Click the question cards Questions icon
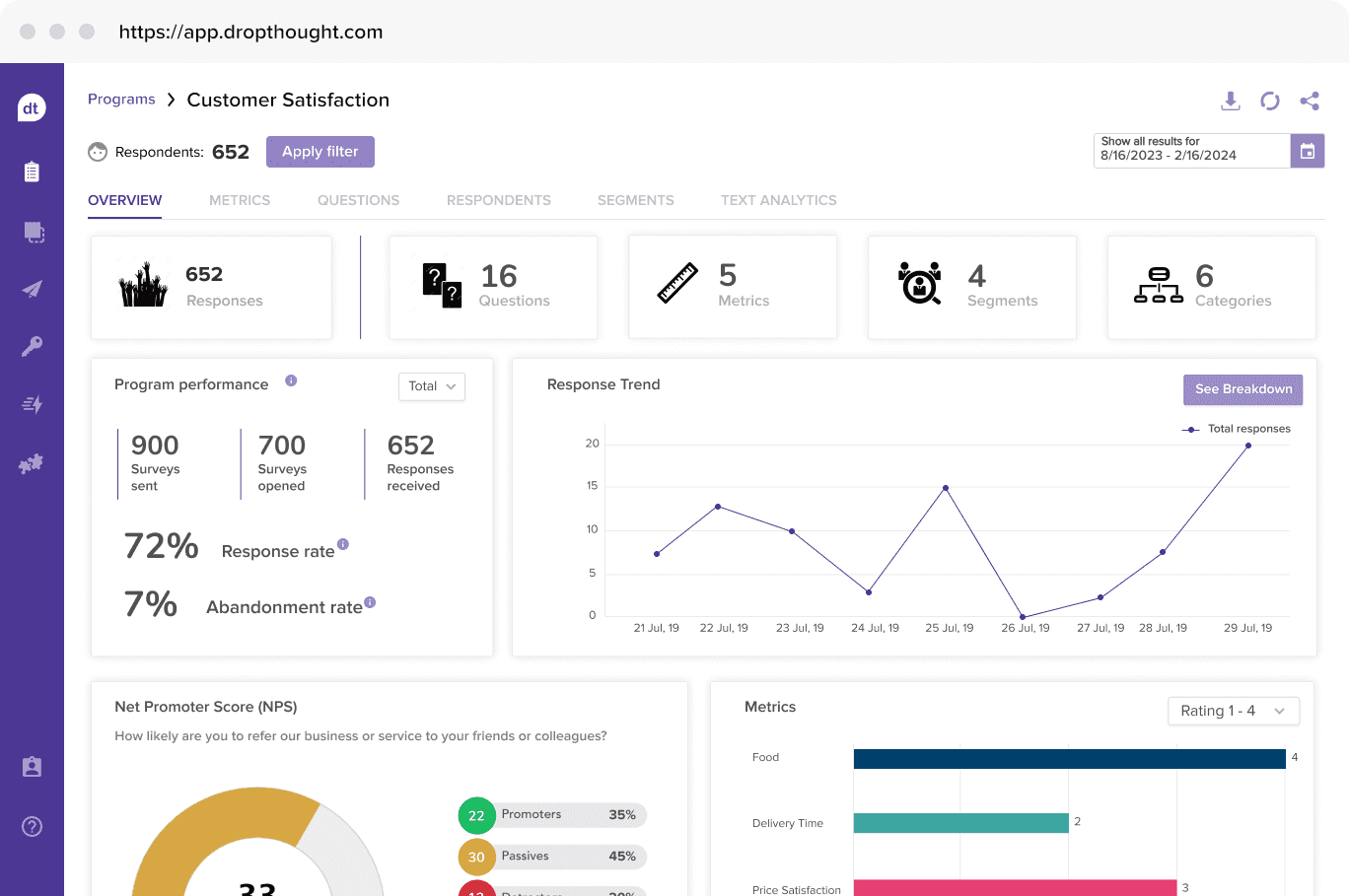 click(x=442, y=286)
